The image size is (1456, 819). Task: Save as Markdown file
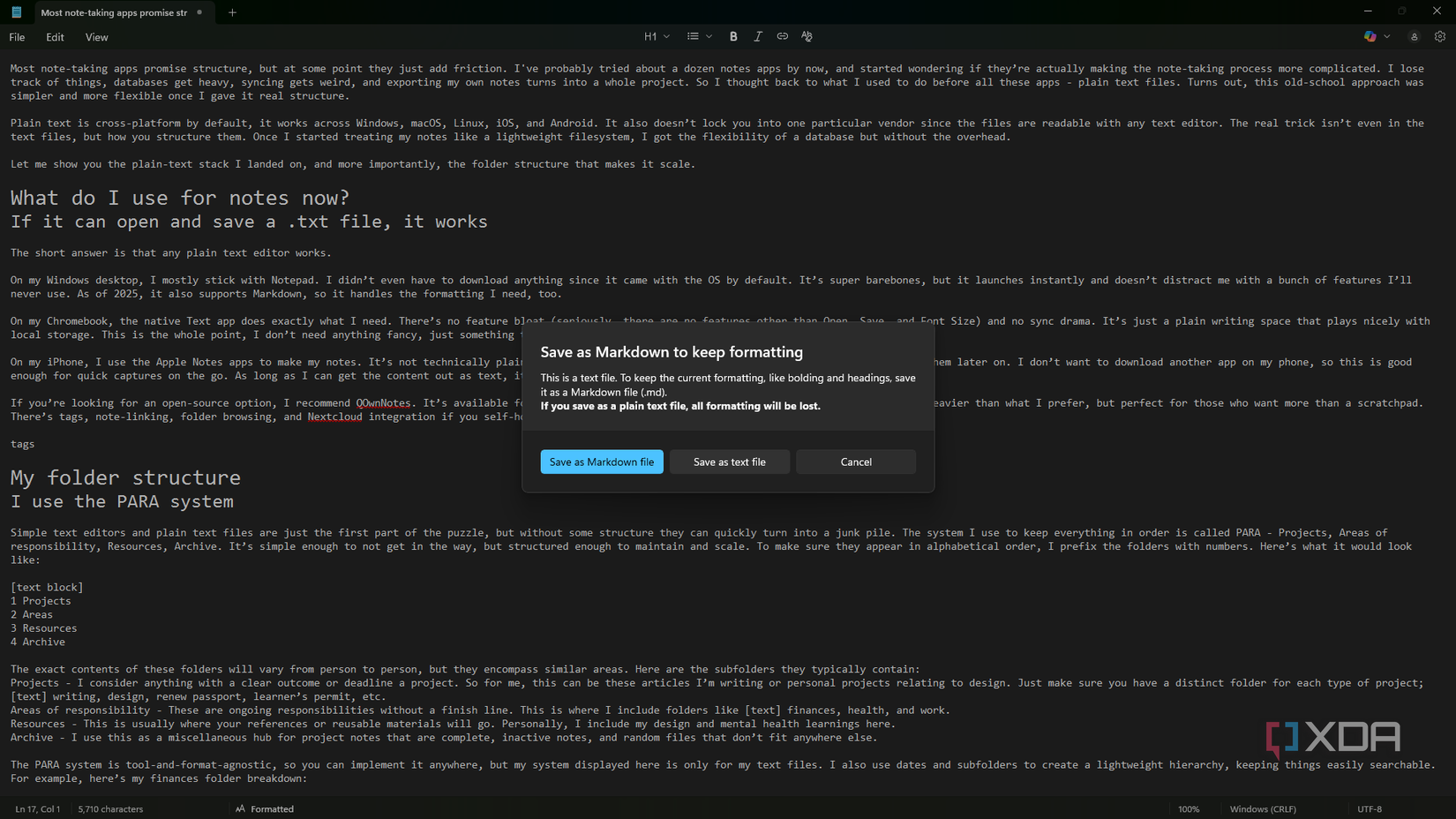602,462
